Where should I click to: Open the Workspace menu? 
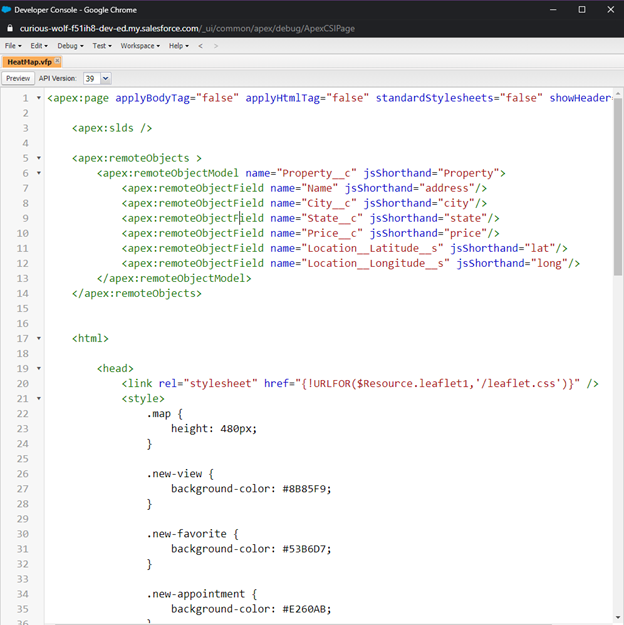[140, 46]
